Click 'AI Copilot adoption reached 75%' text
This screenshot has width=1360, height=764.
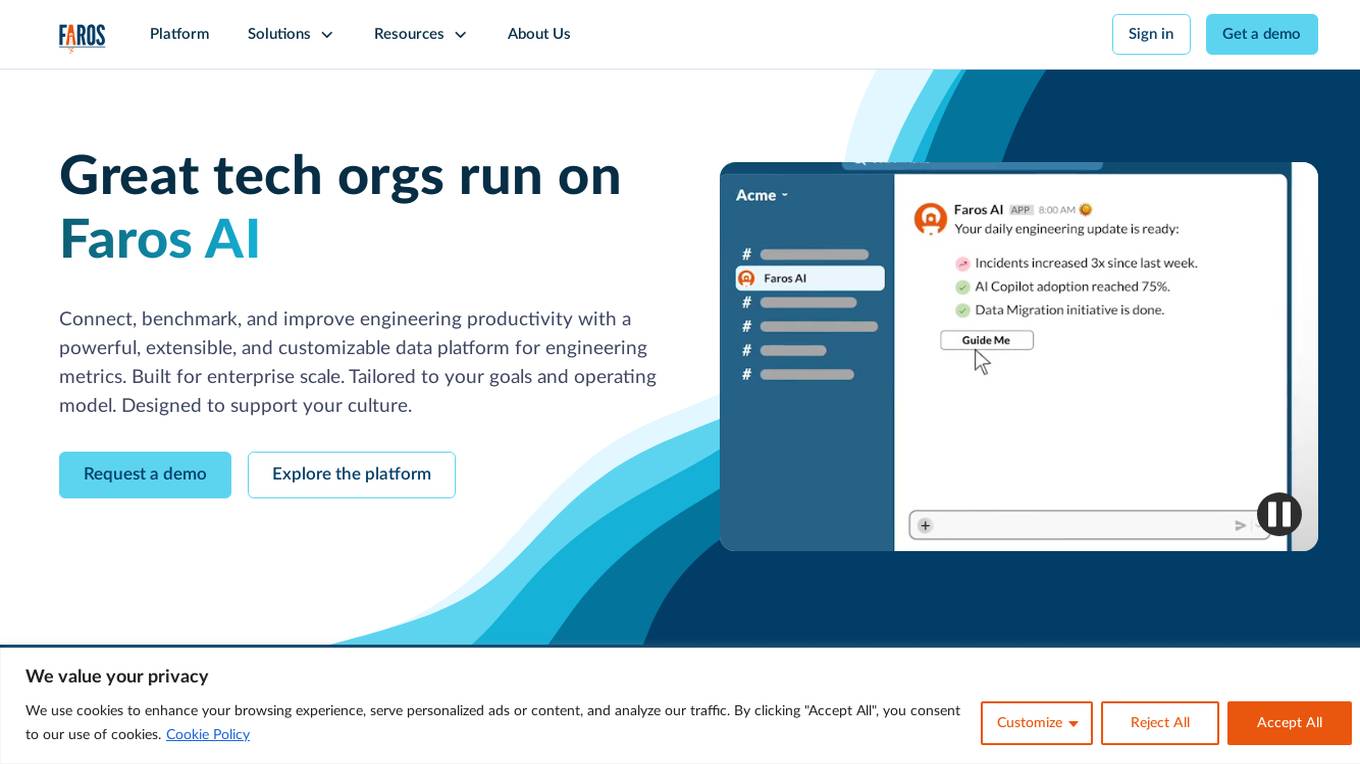[x=1072, y=286]
